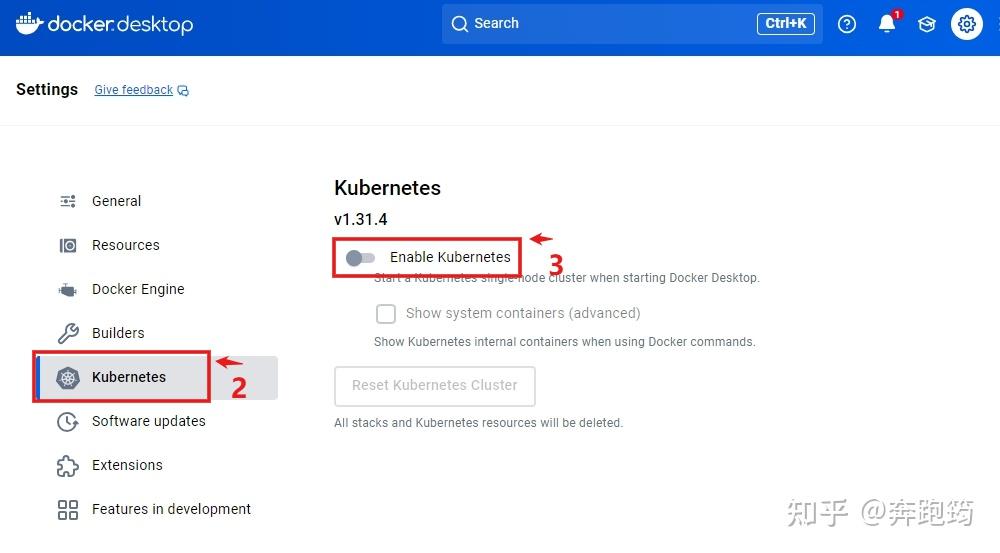This screenshot has height=553, width=1000.
Task: Click the Kubernetes wheel icon
Action: [68, 378]
